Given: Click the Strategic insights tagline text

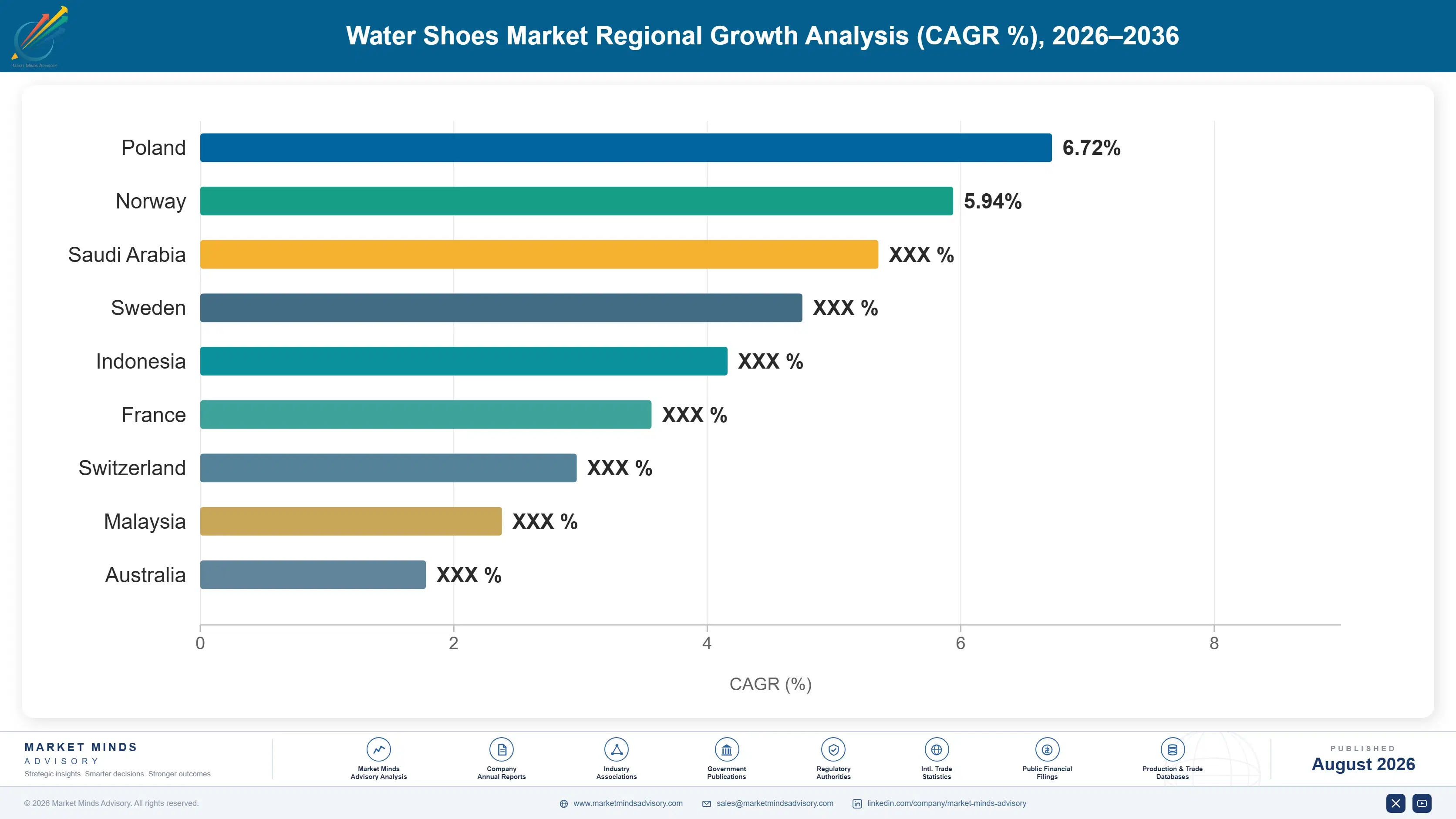Looking at the screenshot, I should pyautogui.click(x=118, y=774).
